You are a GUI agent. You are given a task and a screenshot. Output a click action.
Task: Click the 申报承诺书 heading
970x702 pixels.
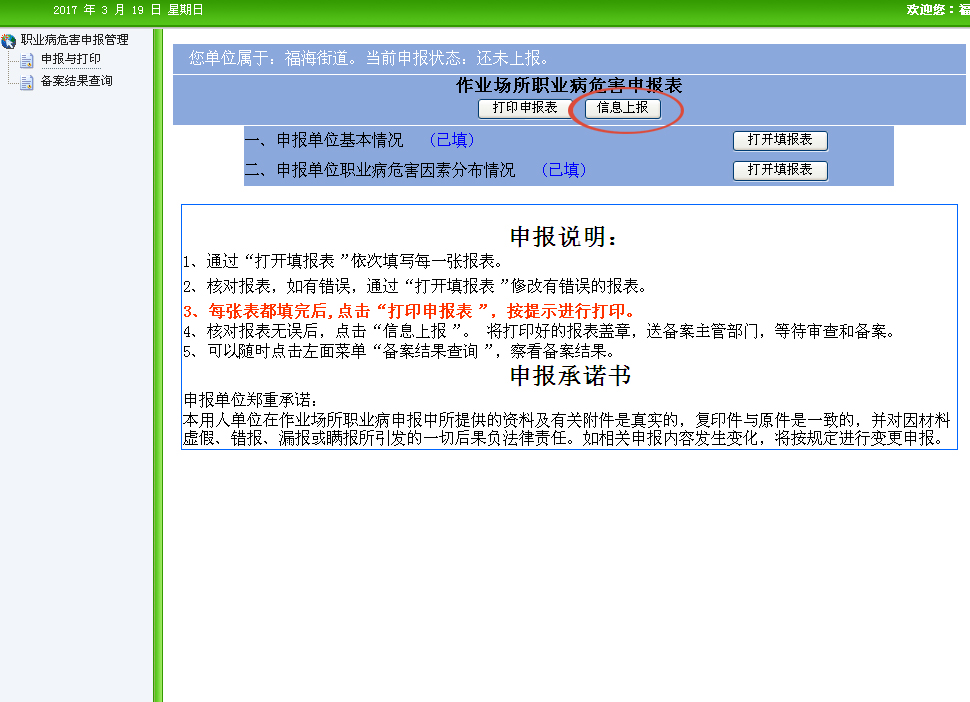point(570,376)
